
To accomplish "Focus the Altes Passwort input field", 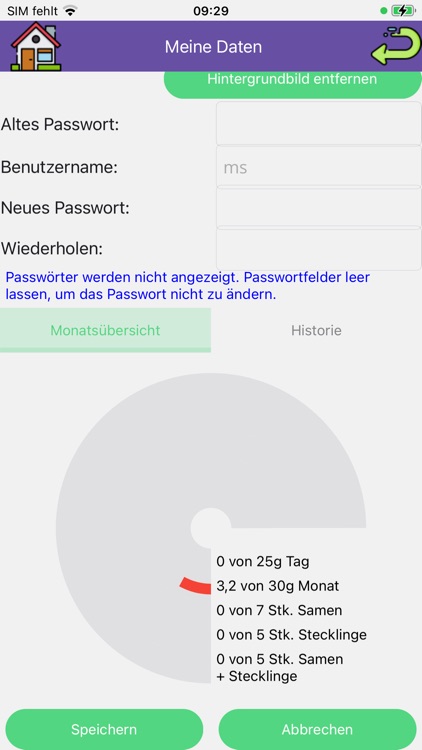I will pos(319,123).
